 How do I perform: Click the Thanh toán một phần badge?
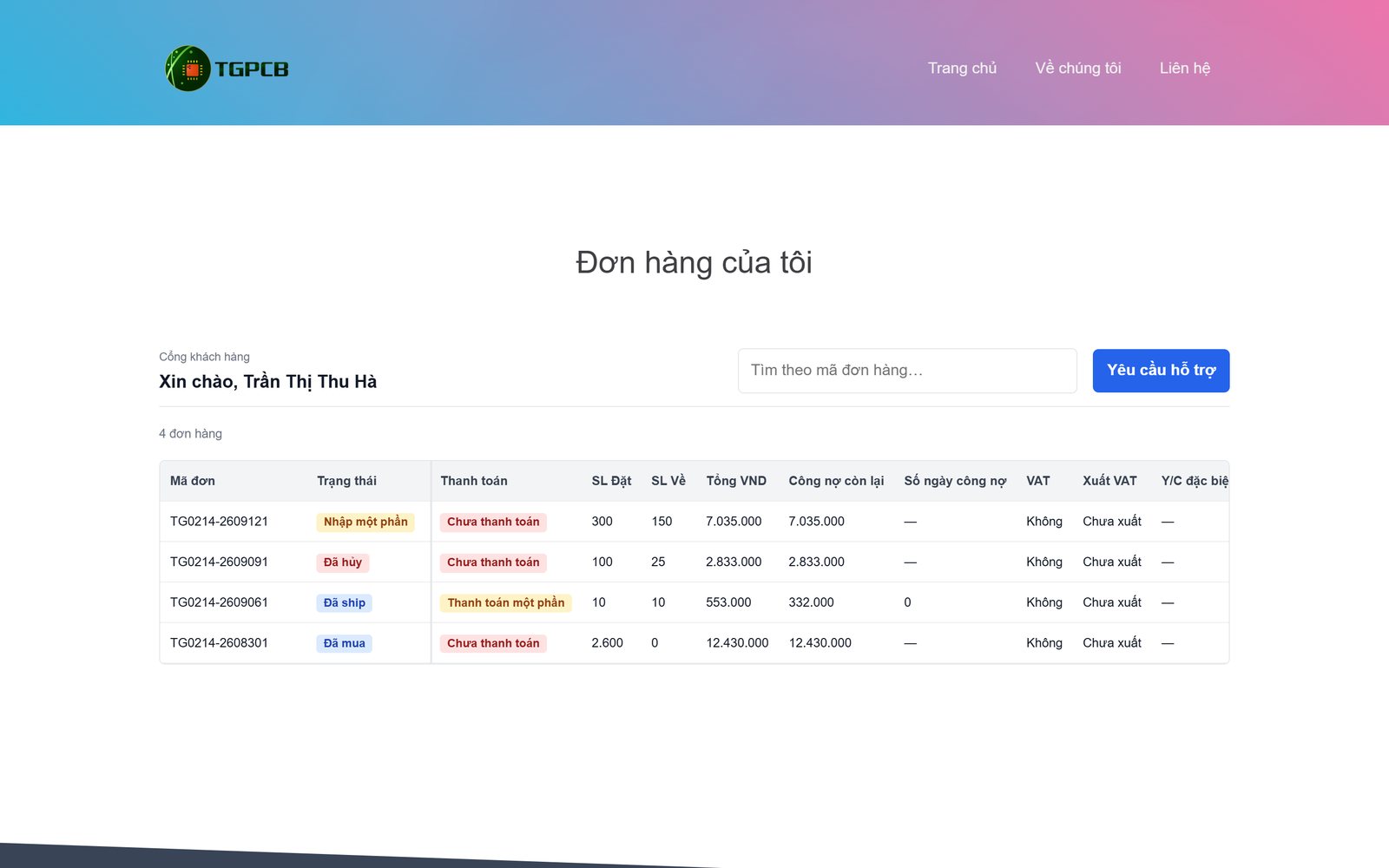click(x=506, y=602)
